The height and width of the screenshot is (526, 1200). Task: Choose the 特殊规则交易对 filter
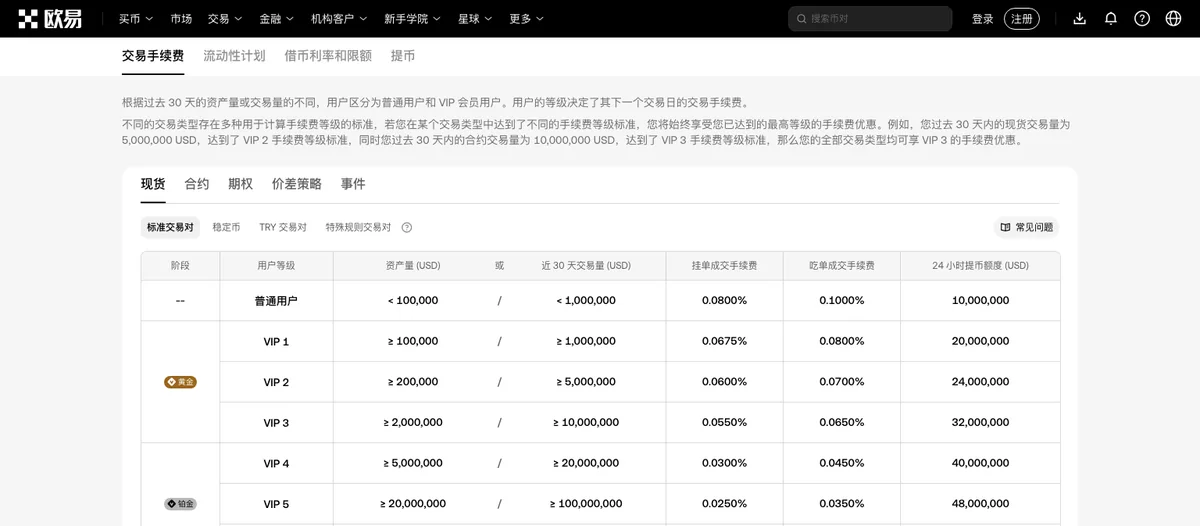(358, 227)
